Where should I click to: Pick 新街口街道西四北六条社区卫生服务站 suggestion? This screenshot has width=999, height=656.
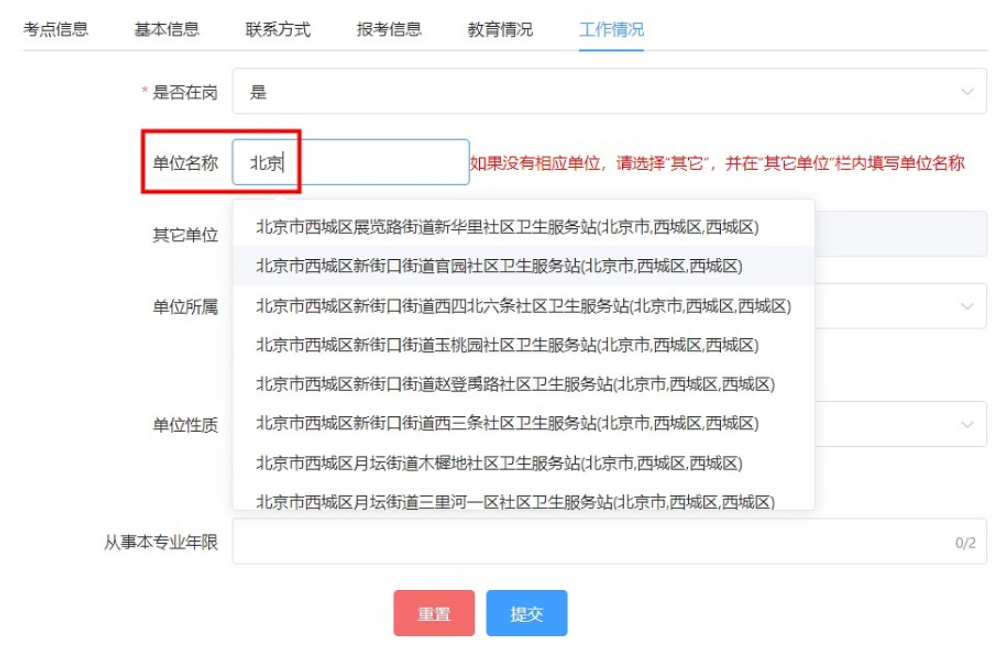524,306
